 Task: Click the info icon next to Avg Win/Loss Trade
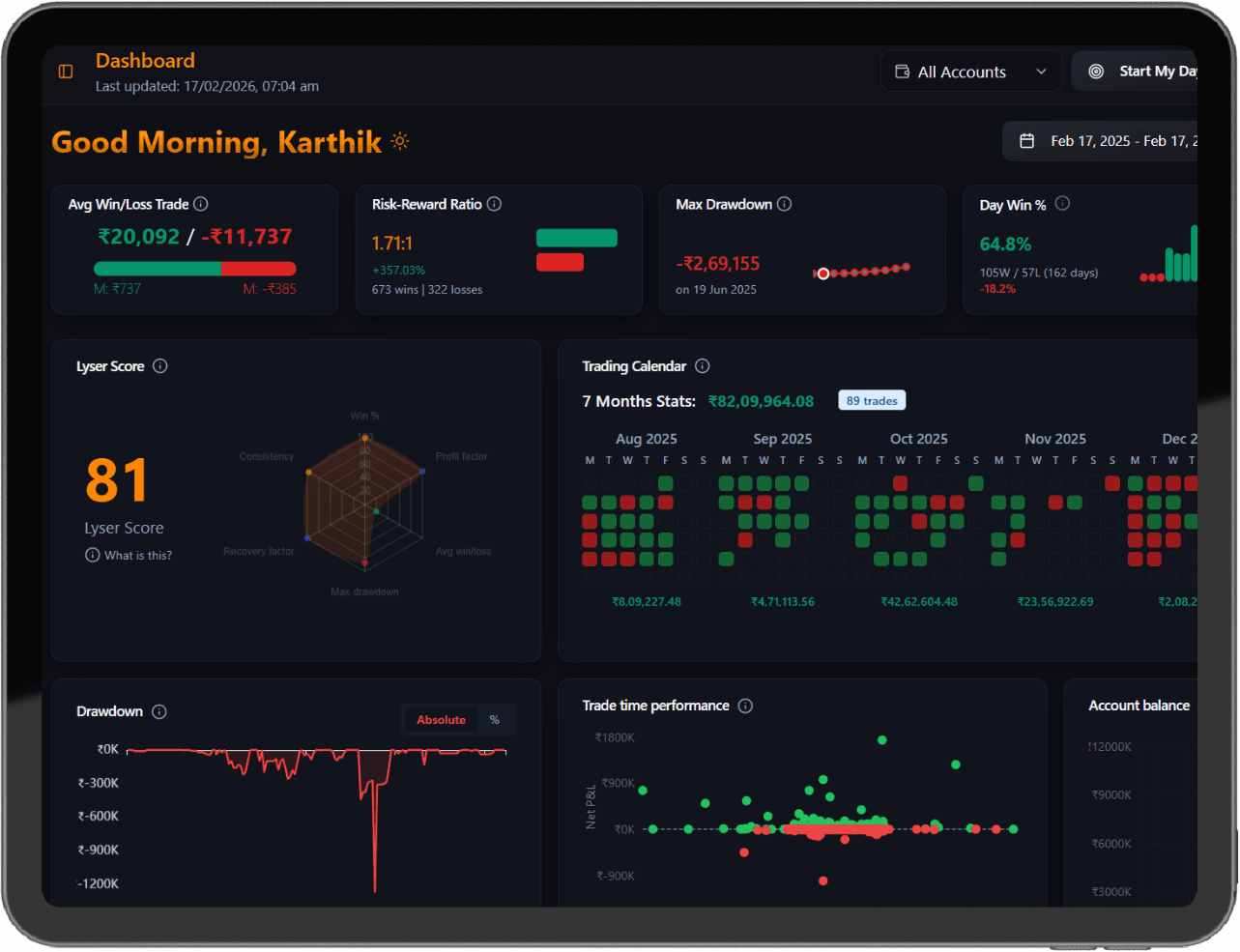pos(200,204)
